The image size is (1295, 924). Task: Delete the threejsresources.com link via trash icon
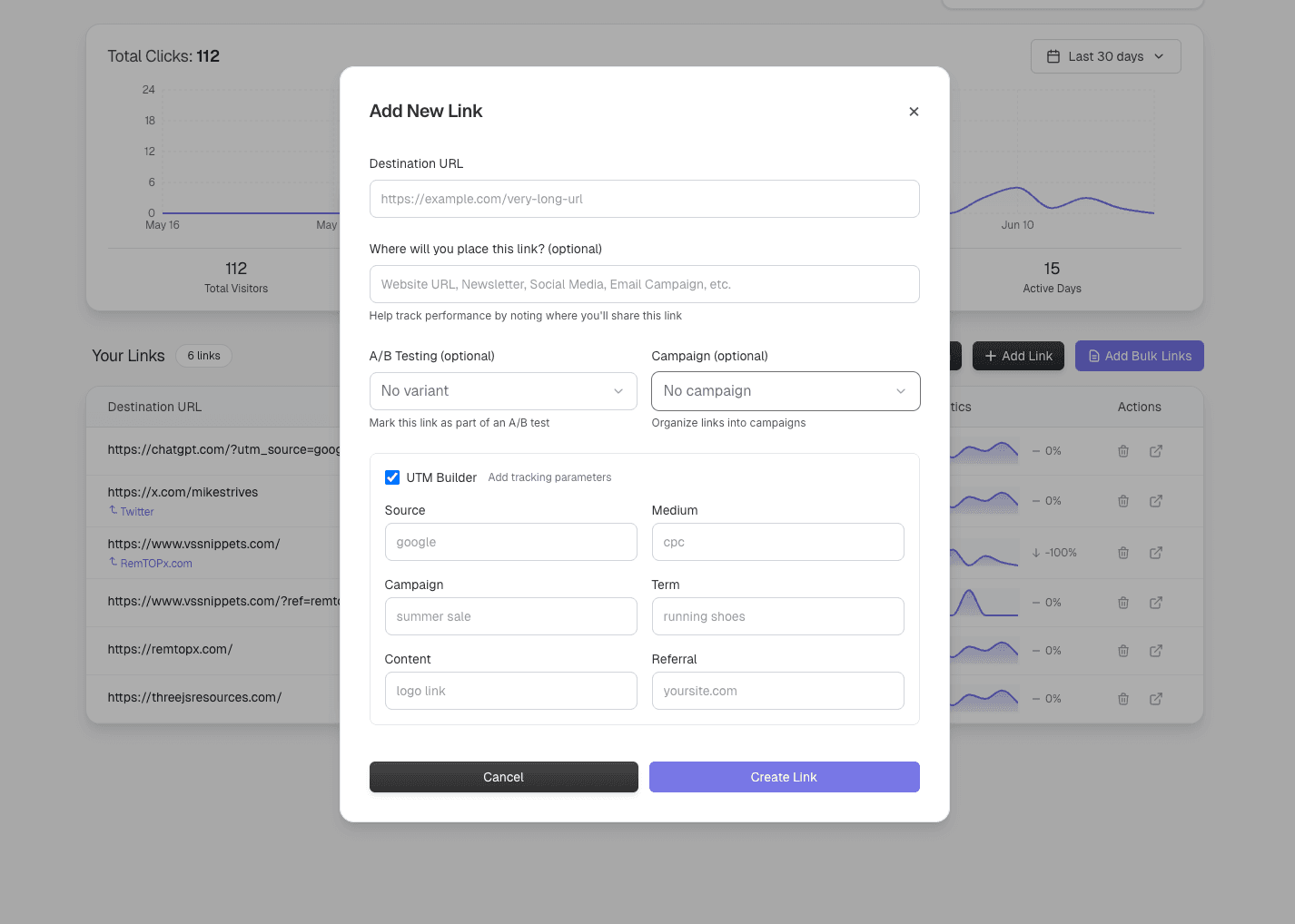click(1123, 698)
